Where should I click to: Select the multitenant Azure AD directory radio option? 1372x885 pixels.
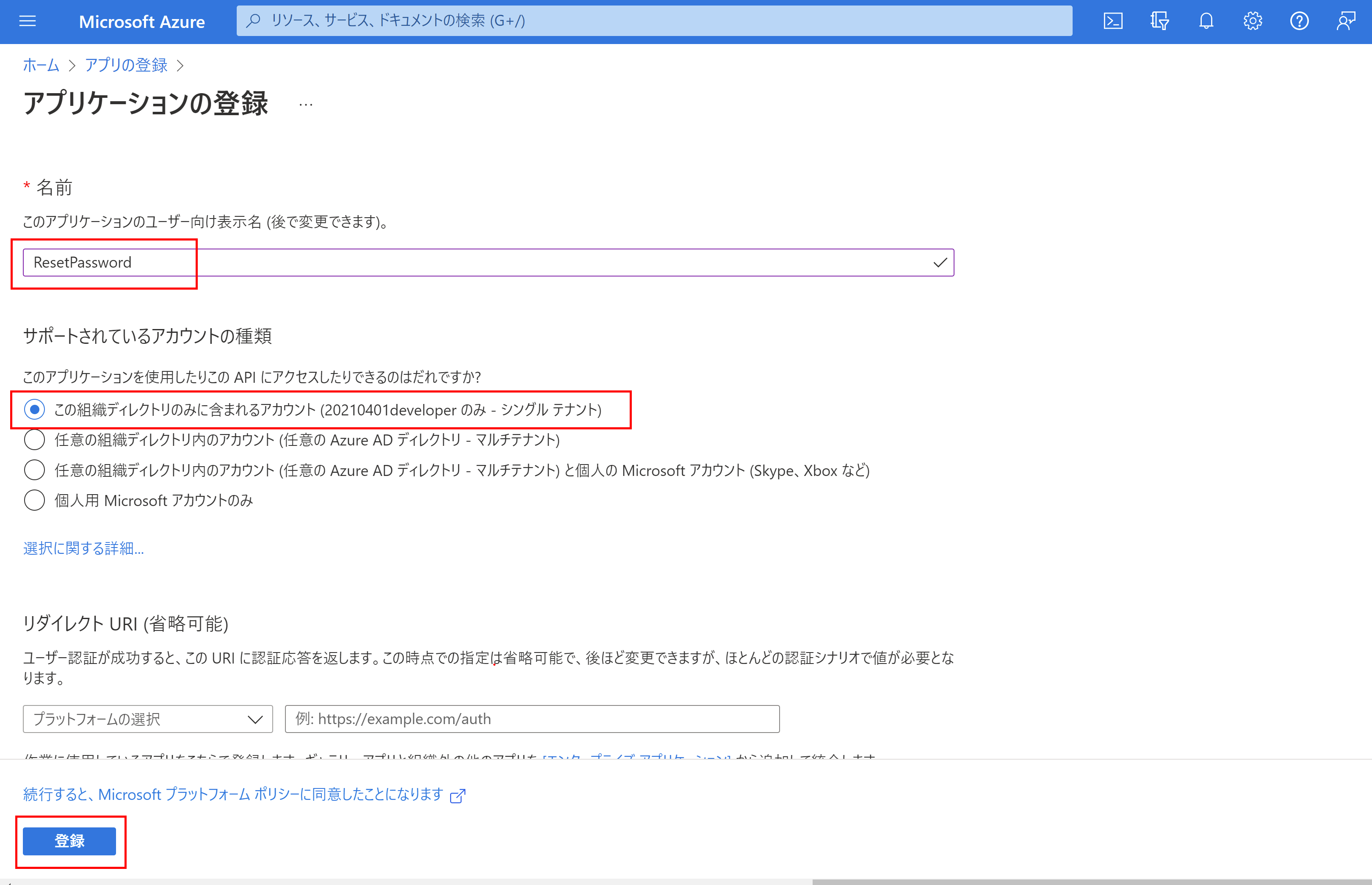tap(34, 440)
